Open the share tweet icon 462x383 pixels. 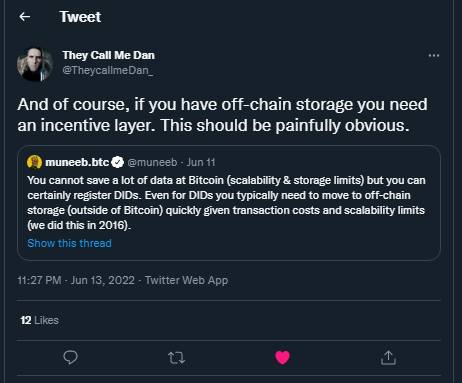coord(388,358)
